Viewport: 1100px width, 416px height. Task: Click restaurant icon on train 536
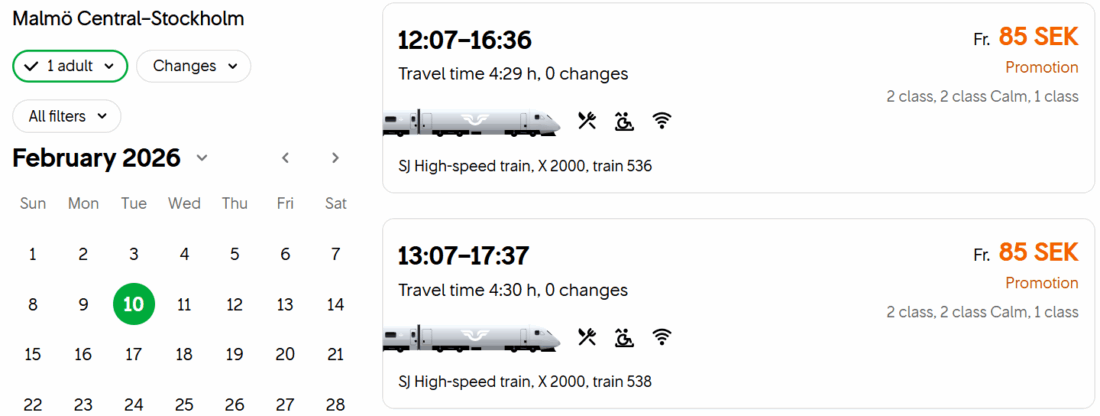587,121
